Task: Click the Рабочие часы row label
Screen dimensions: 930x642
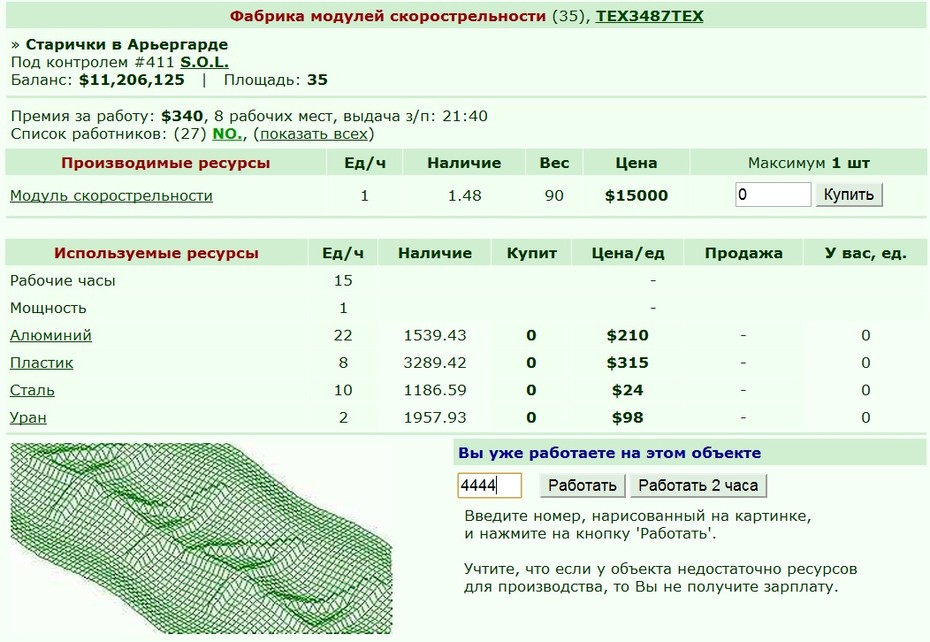Action: [x=63, y=281]
